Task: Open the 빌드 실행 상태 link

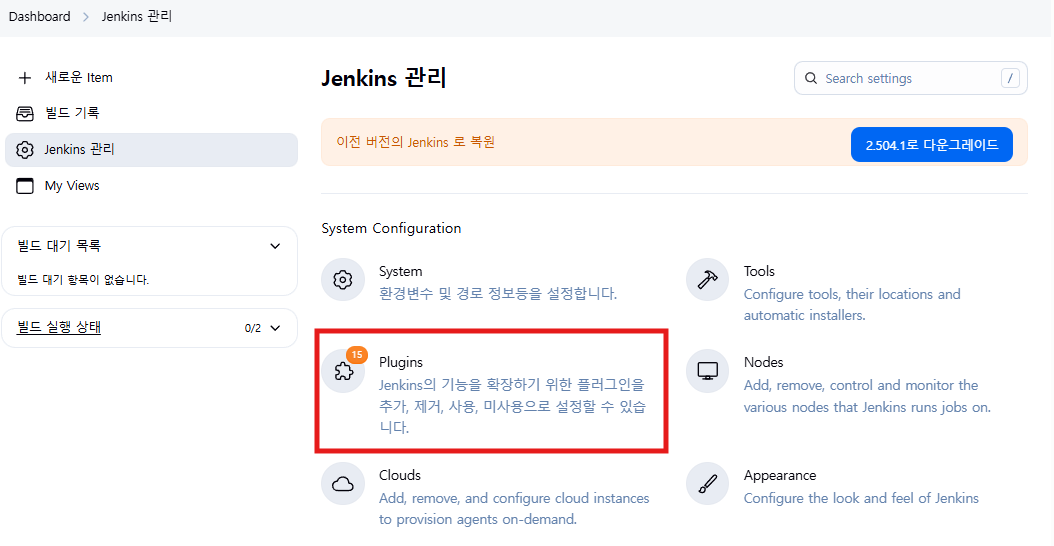Action: pyautogui.click(x=59, y=327)
